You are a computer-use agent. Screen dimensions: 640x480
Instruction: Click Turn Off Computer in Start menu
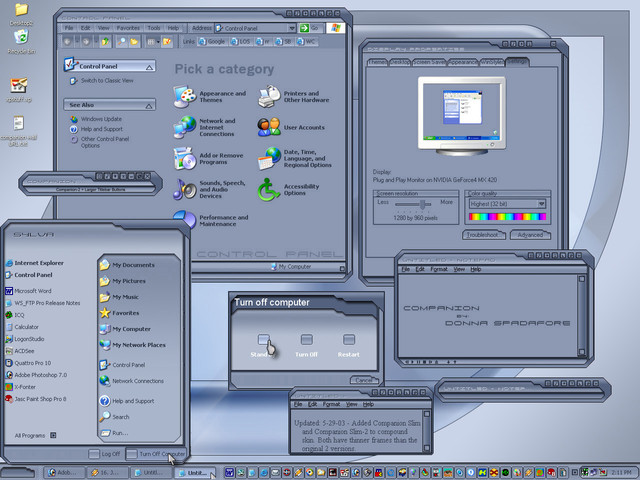(x=156, y=454)
